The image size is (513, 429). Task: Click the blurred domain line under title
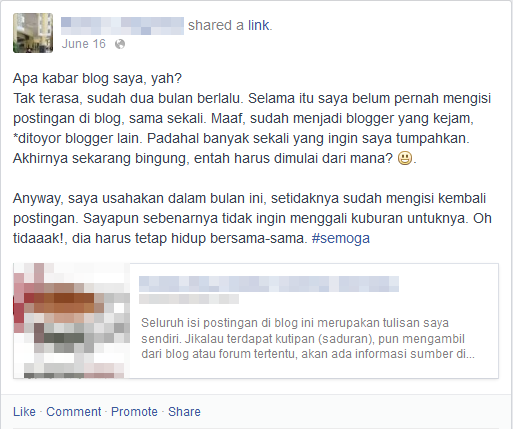(189, 299)
